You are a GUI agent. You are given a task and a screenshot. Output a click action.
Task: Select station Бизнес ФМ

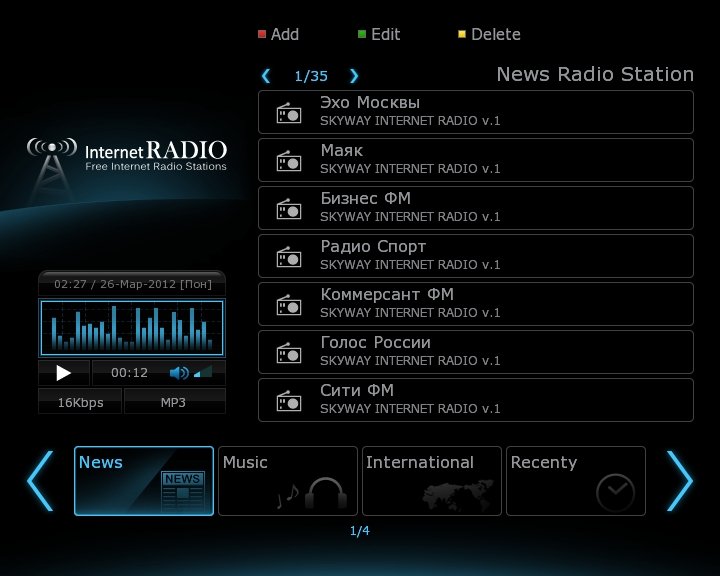(476, 208)
